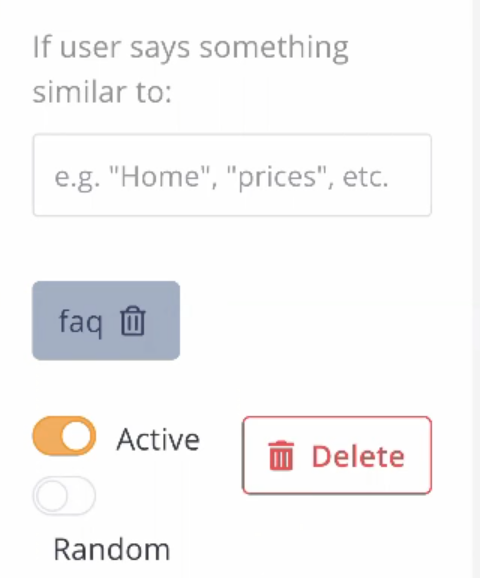Click the dark trash can beside faq
This screenshot has width=480, height=578.
133,321
